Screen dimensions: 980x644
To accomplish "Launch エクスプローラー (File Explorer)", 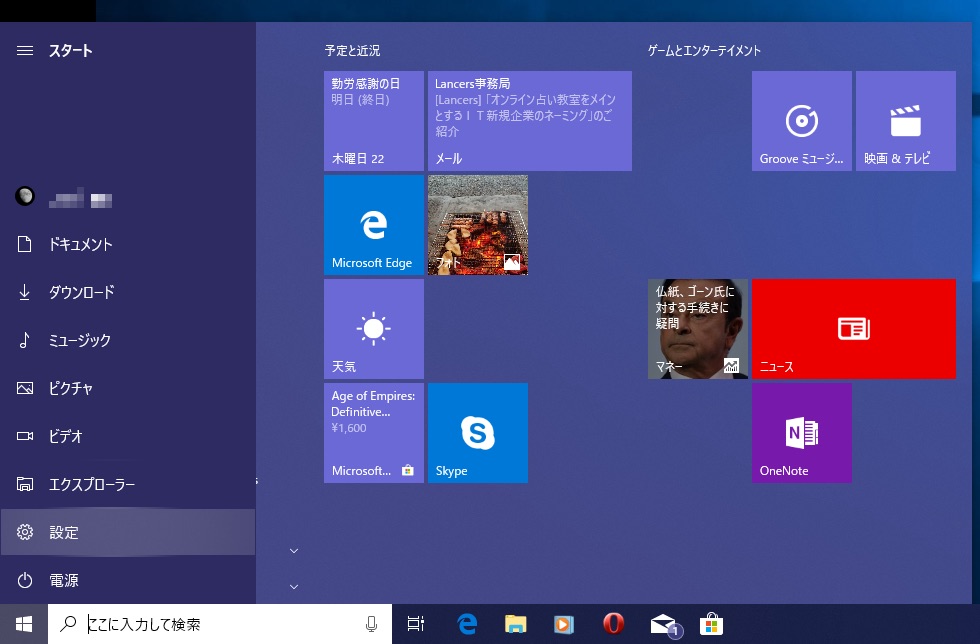I will point(128,485).
